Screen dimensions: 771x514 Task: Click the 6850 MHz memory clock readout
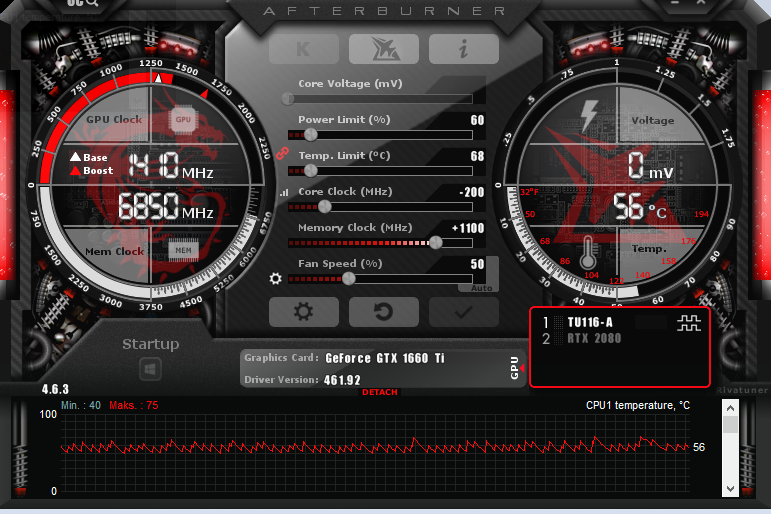(x=166, y=206)
